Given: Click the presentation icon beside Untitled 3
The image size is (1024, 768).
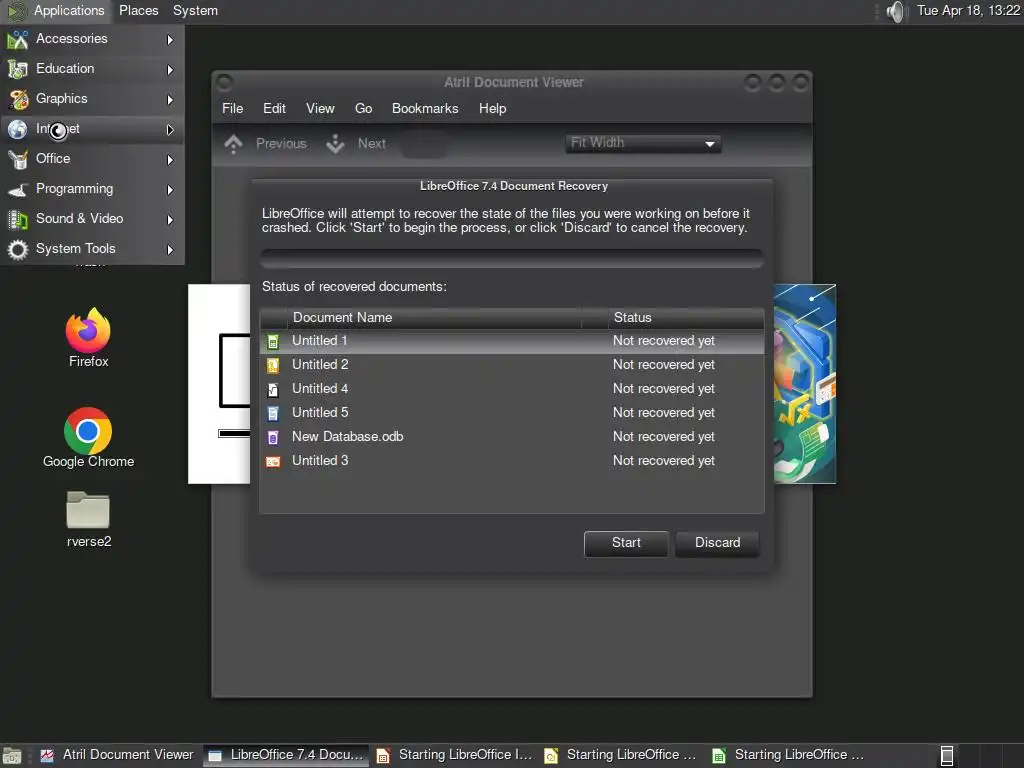Looking at the screenshot, I should point(273,462).
